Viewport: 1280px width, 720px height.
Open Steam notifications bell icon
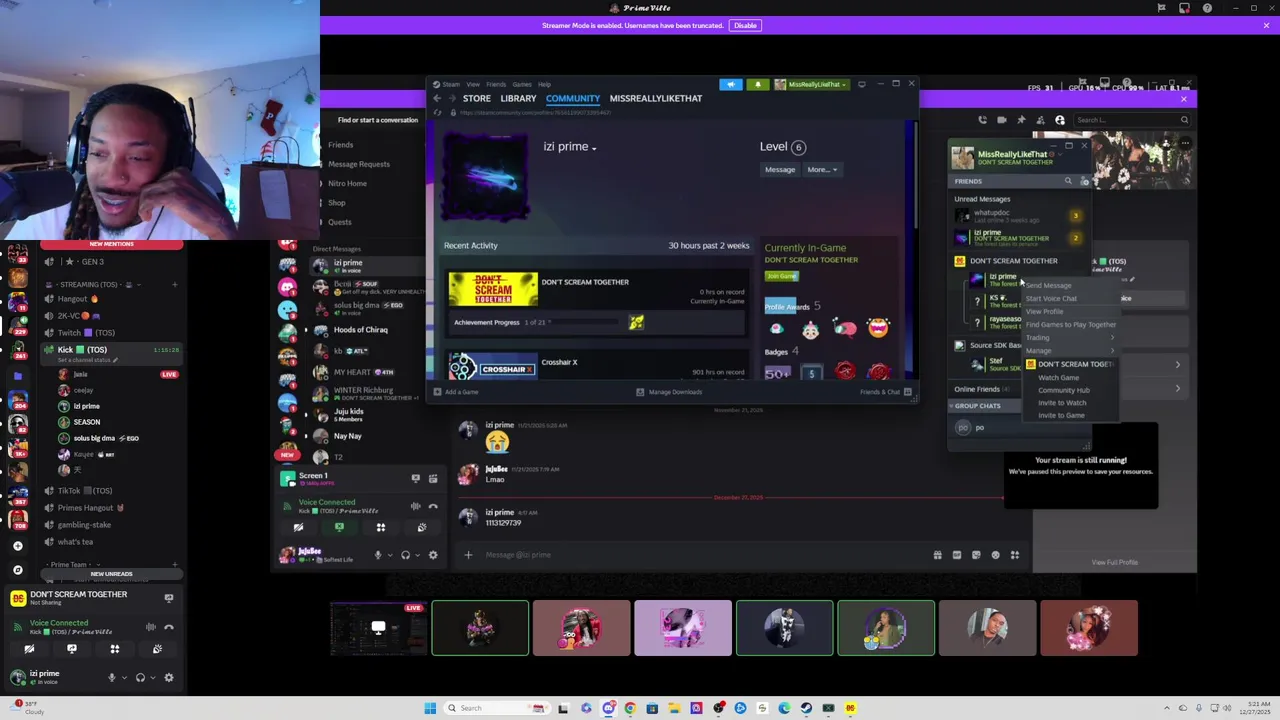(x=758, y=84)
